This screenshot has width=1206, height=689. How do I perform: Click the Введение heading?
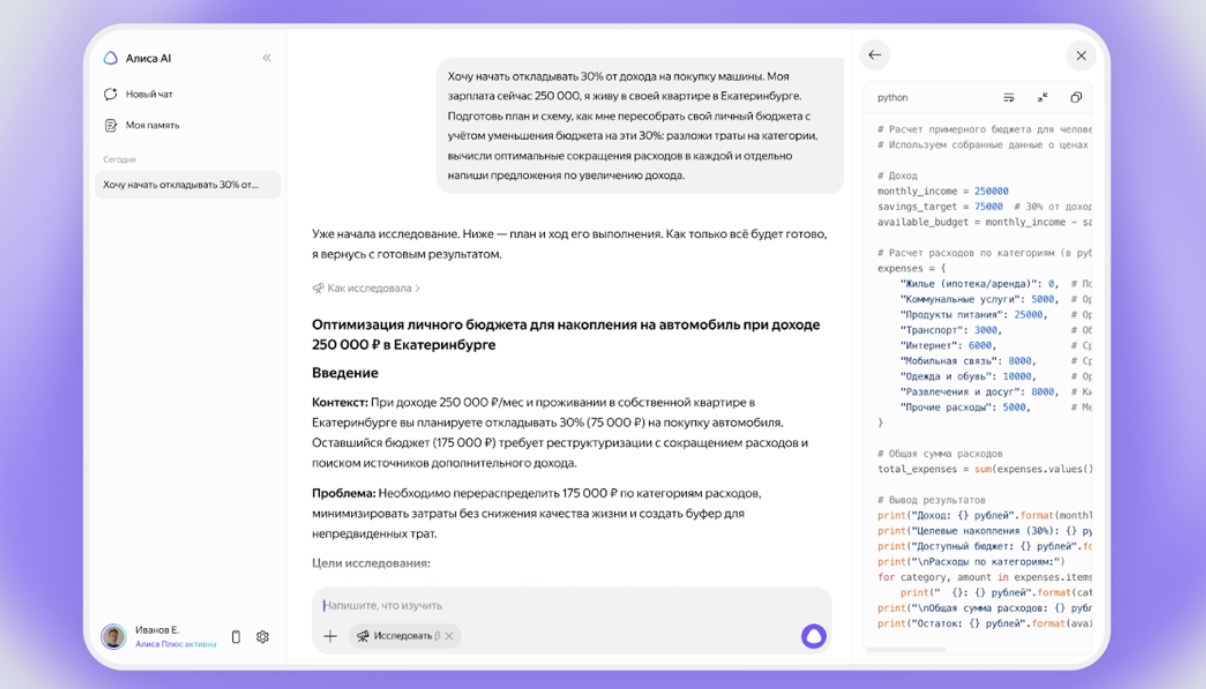click(345, 373)
